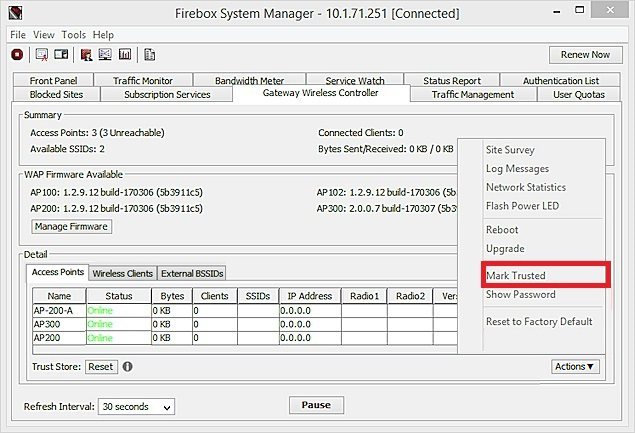The height and width of the screenshot is (433, 635).
Task: Select the AP200 row name cell
Action: pyautogui.click(x=59, y=337)
